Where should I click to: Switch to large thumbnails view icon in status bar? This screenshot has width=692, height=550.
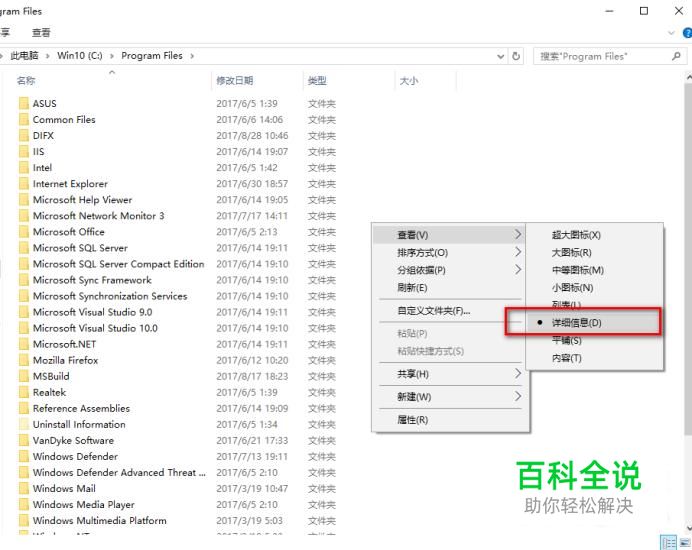click(684, 542)
